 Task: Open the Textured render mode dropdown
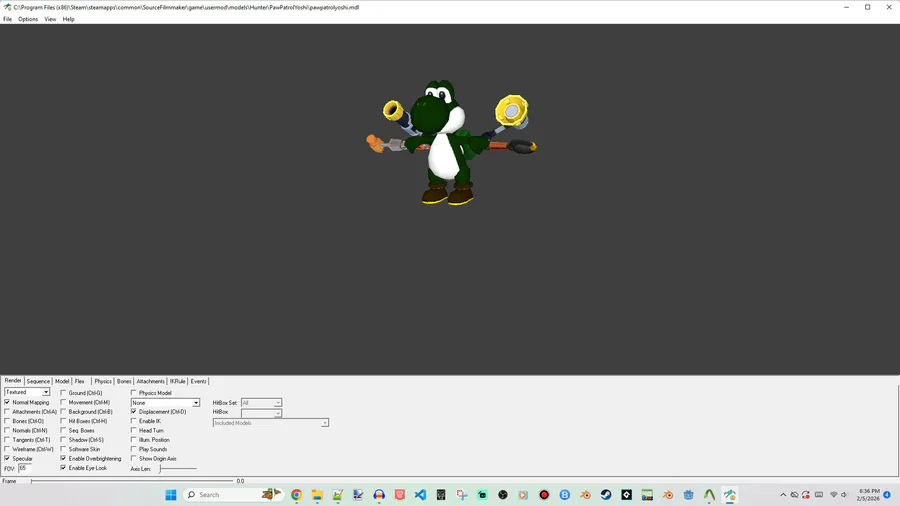27,392
